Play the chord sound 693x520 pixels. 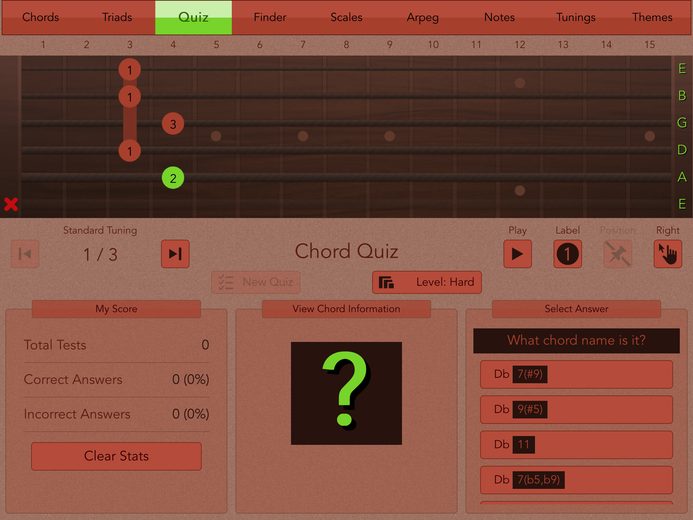coord(517,254)
